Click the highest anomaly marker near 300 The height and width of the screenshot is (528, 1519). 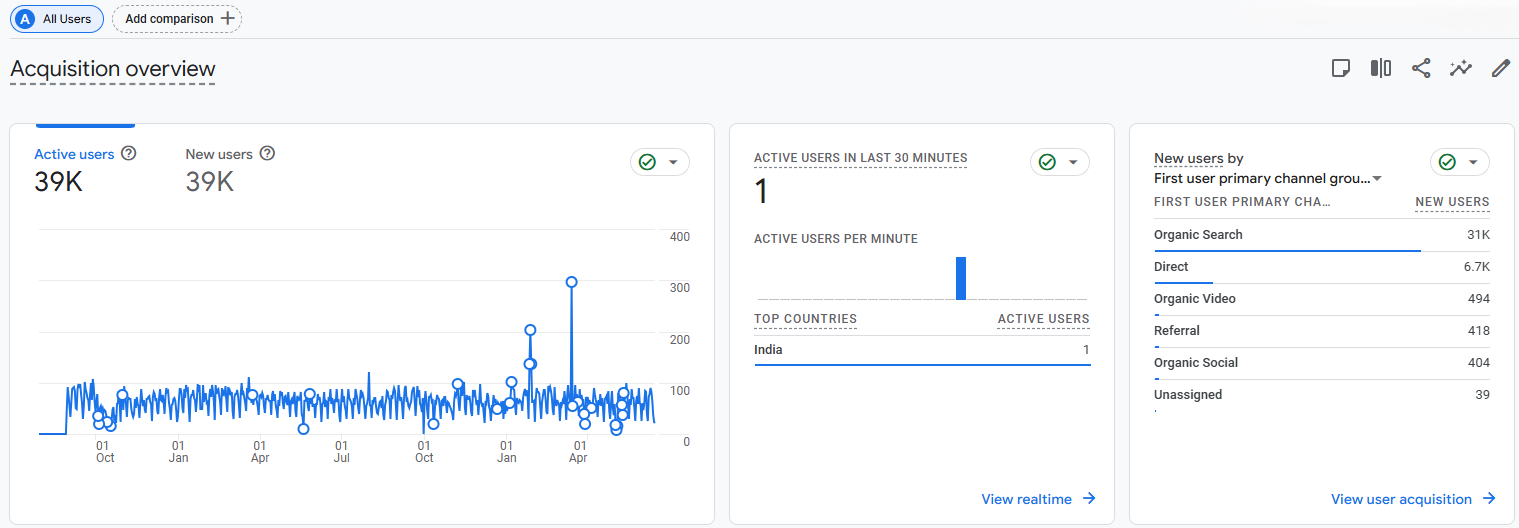pos(572,282)
